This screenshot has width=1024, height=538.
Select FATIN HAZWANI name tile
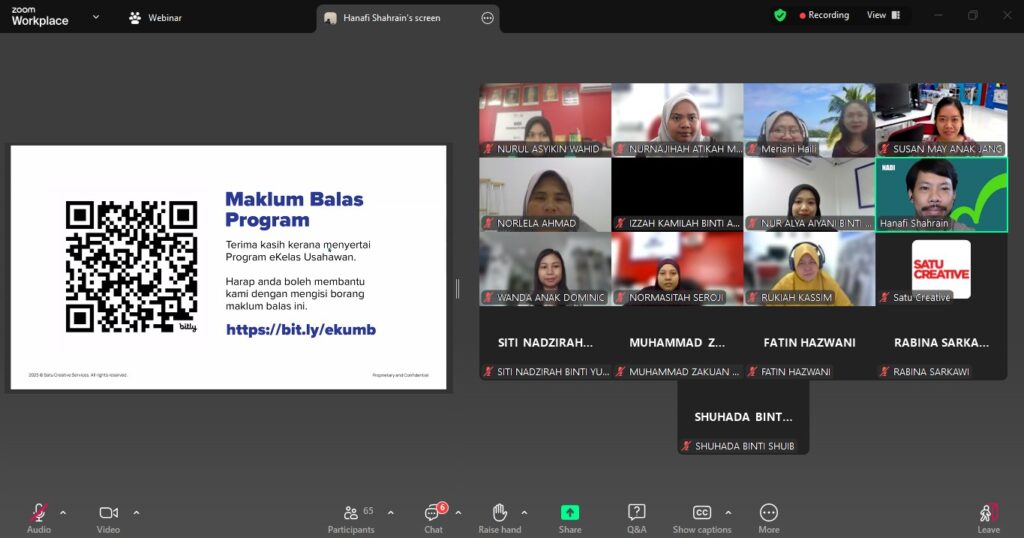coord(809,343)
